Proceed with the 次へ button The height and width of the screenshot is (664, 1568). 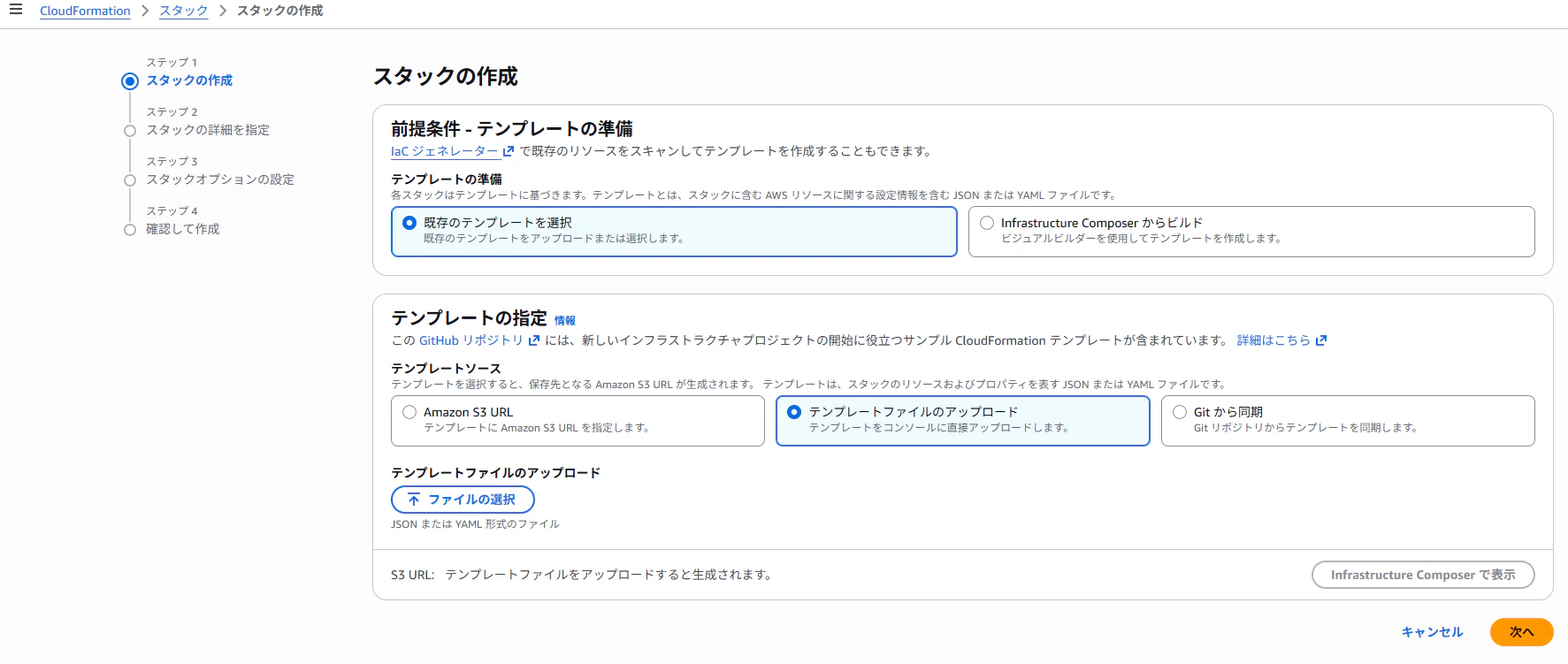click(1521, 632)
